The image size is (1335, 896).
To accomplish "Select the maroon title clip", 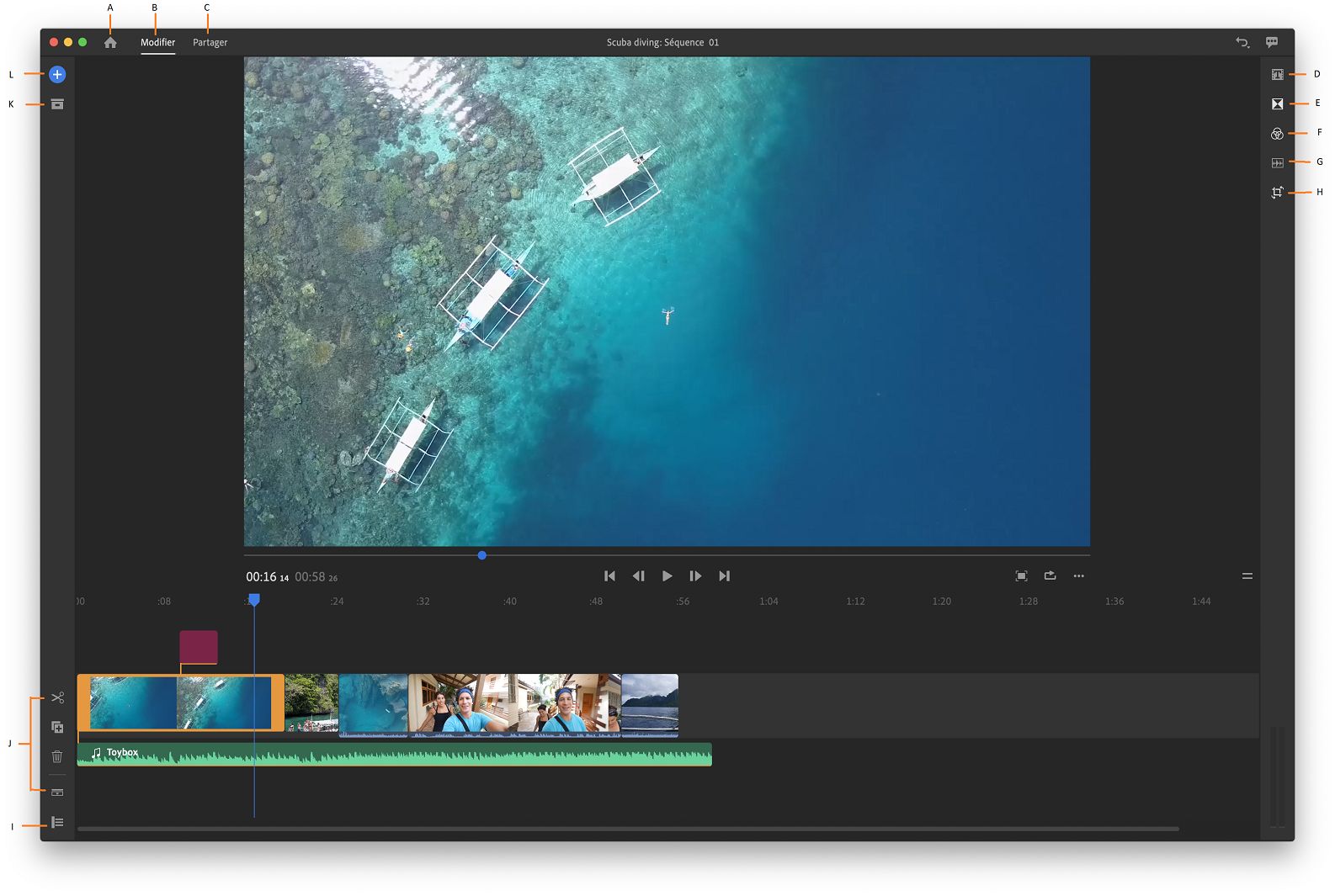I will click(199, 647).
